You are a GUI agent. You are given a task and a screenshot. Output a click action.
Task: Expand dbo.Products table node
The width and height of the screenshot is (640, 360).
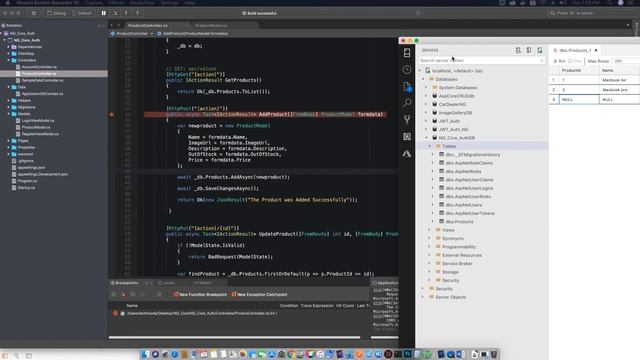pyautogui.click(x=433, y=222)
